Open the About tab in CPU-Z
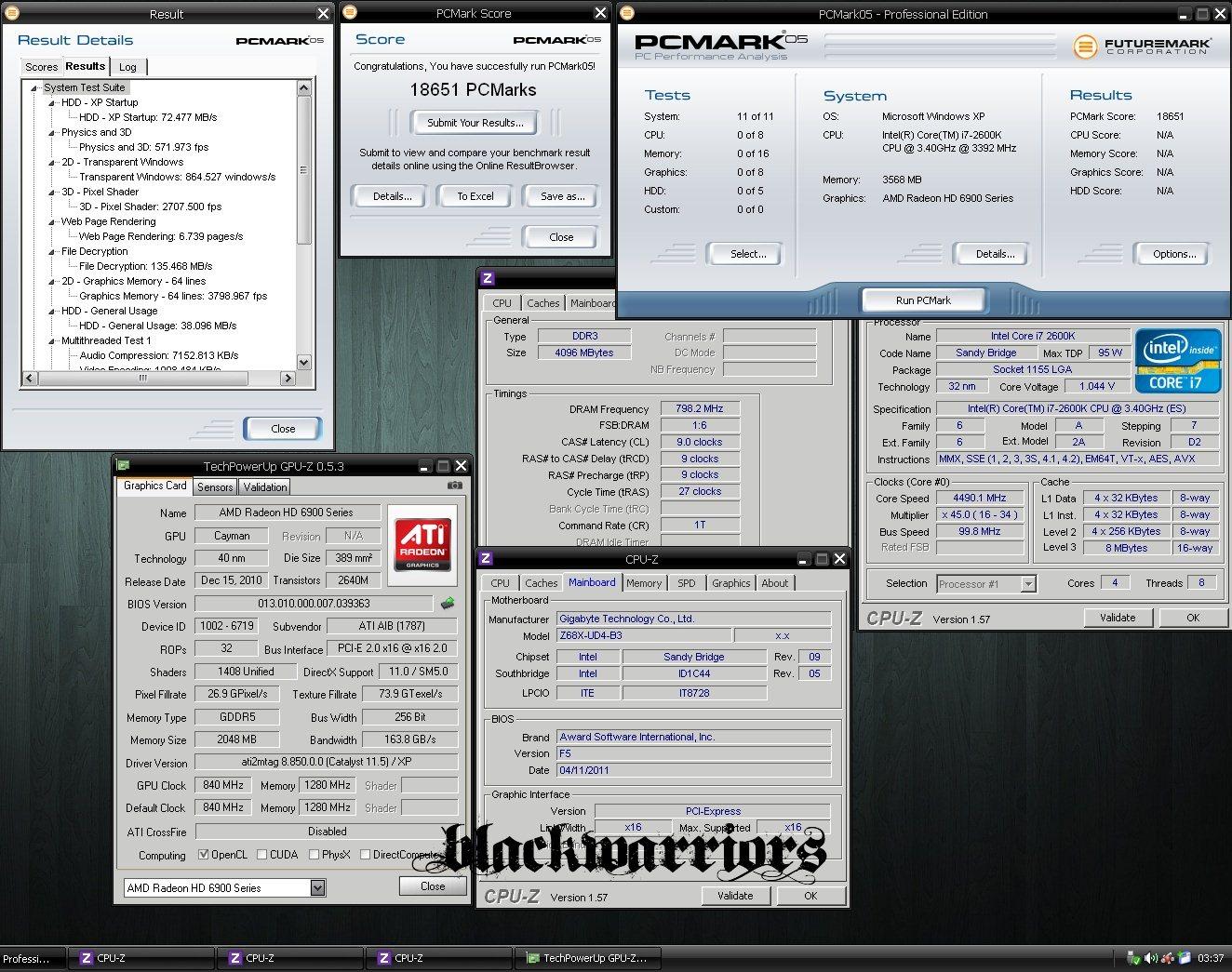The width and height of the screenshot is (1232, 972). coord(775,583)
